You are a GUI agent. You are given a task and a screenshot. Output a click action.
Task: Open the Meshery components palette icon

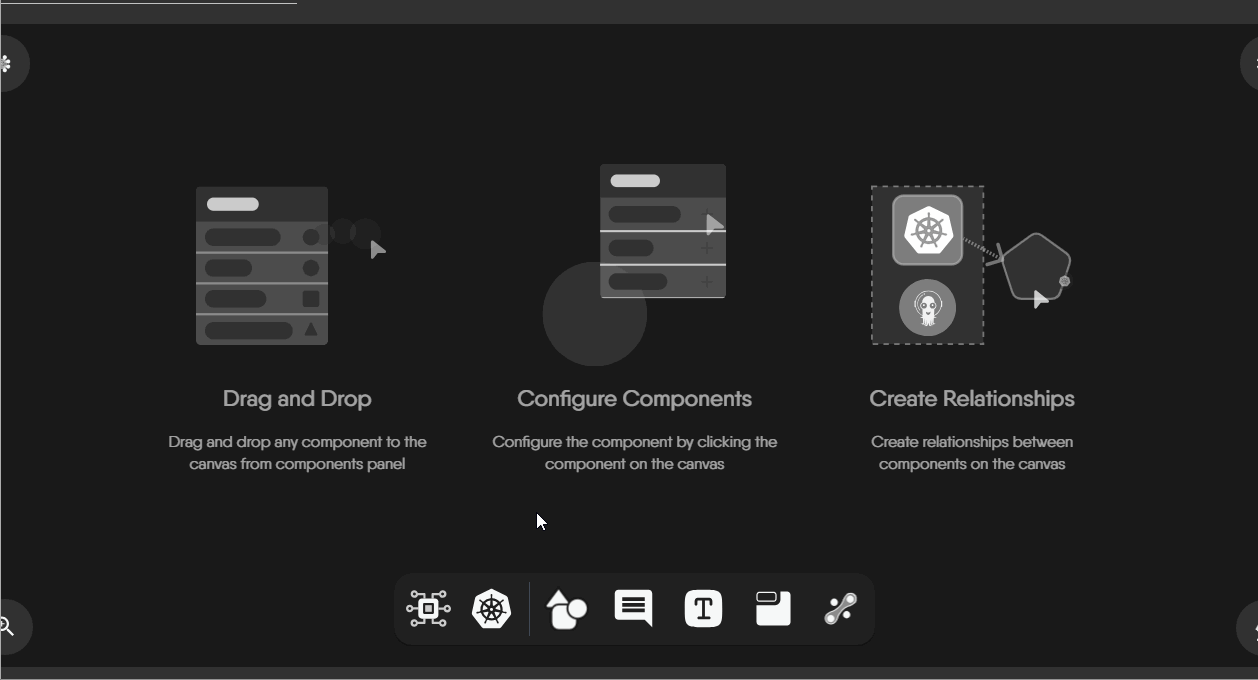tap(427, 608)
